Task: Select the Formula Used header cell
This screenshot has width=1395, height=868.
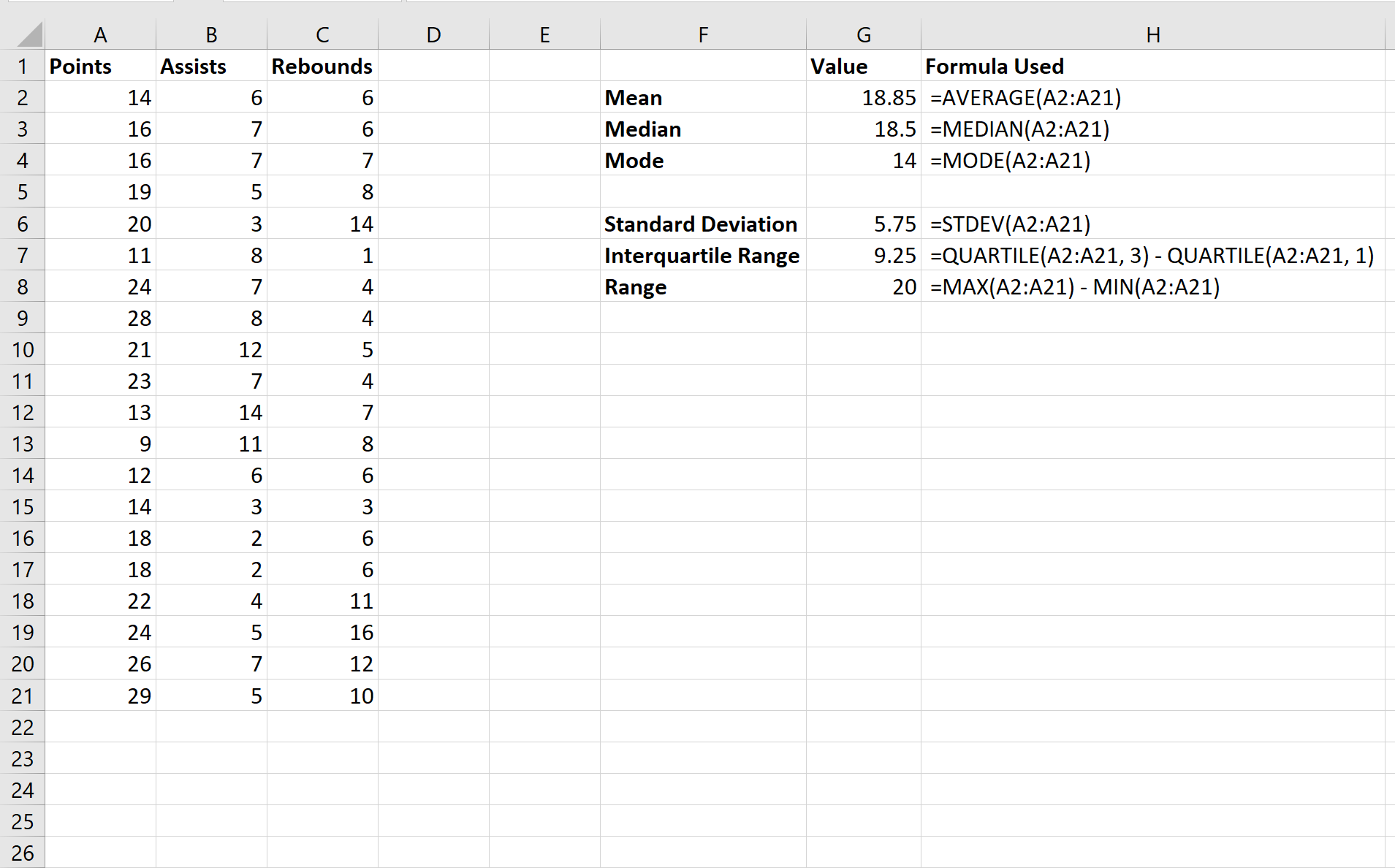Action: (1155, 66)
